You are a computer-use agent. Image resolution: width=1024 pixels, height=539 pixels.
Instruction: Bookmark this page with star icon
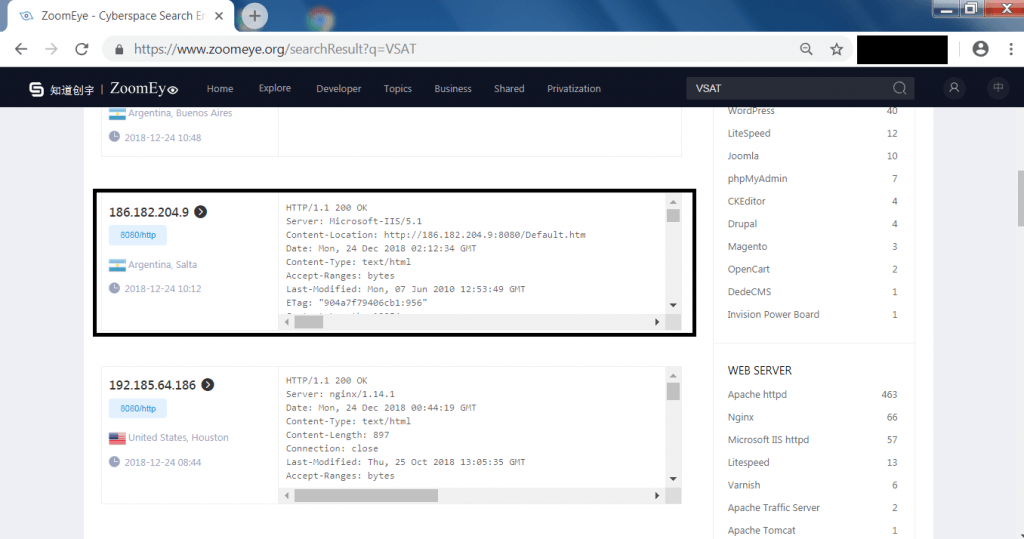tap(837, 49)
